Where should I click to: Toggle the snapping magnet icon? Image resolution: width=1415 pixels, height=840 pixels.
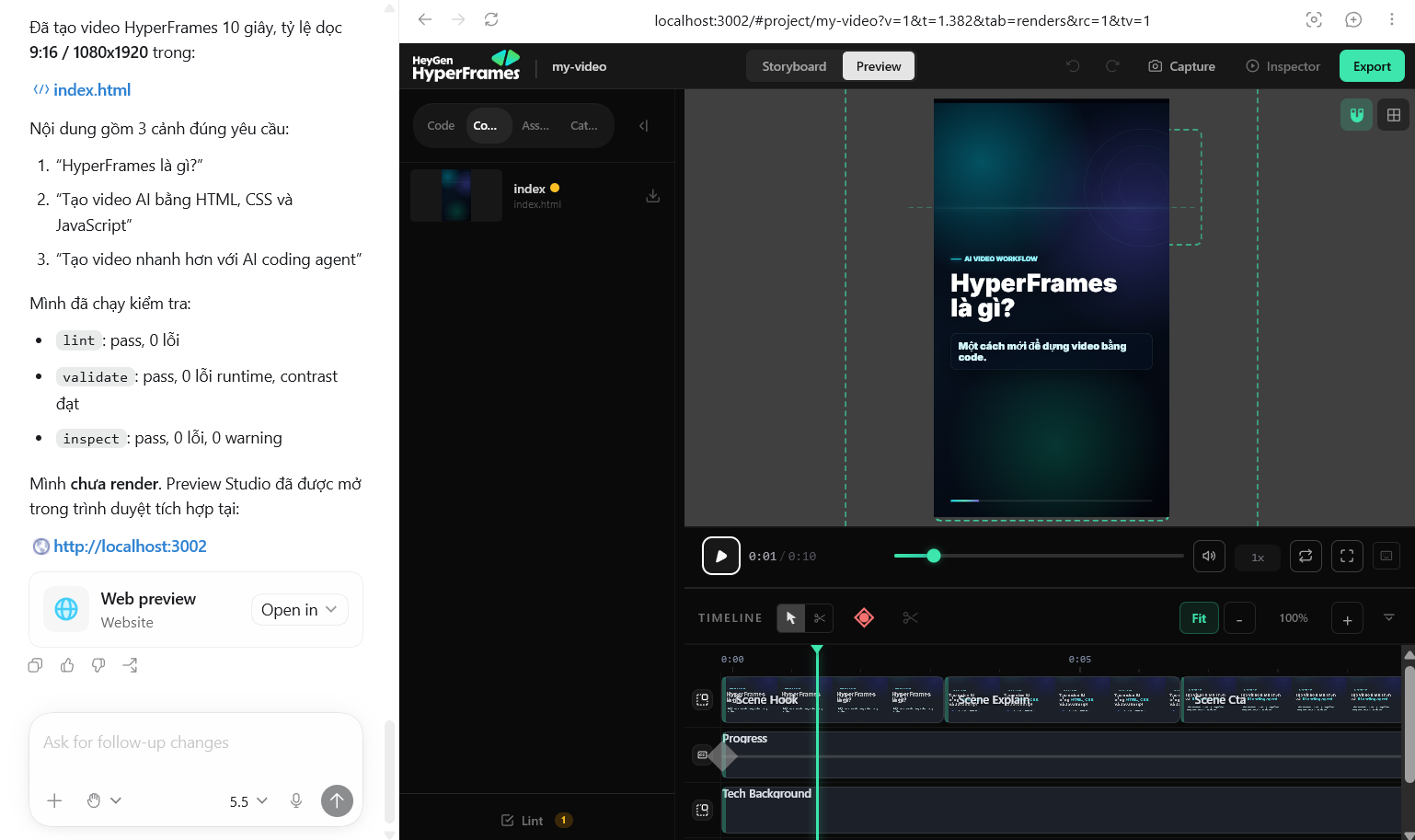[1356, 115]
